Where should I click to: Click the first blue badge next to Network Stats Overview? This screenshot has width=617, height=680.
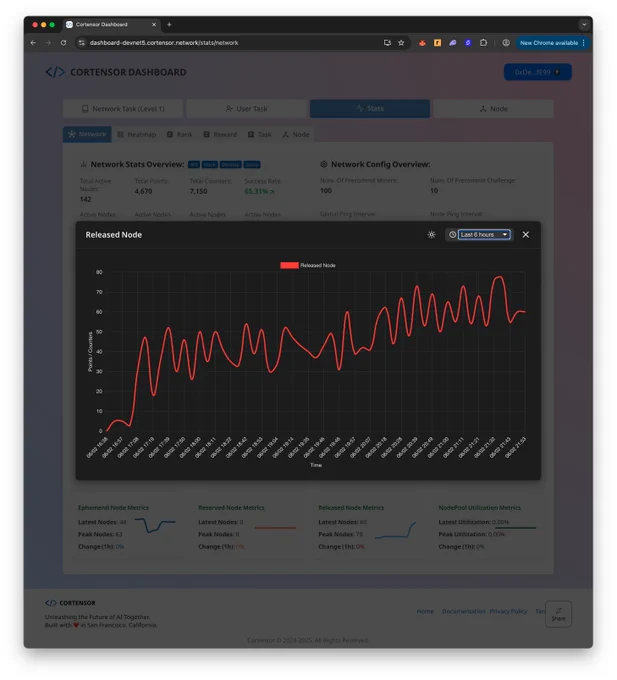click(x=194, y=165)
